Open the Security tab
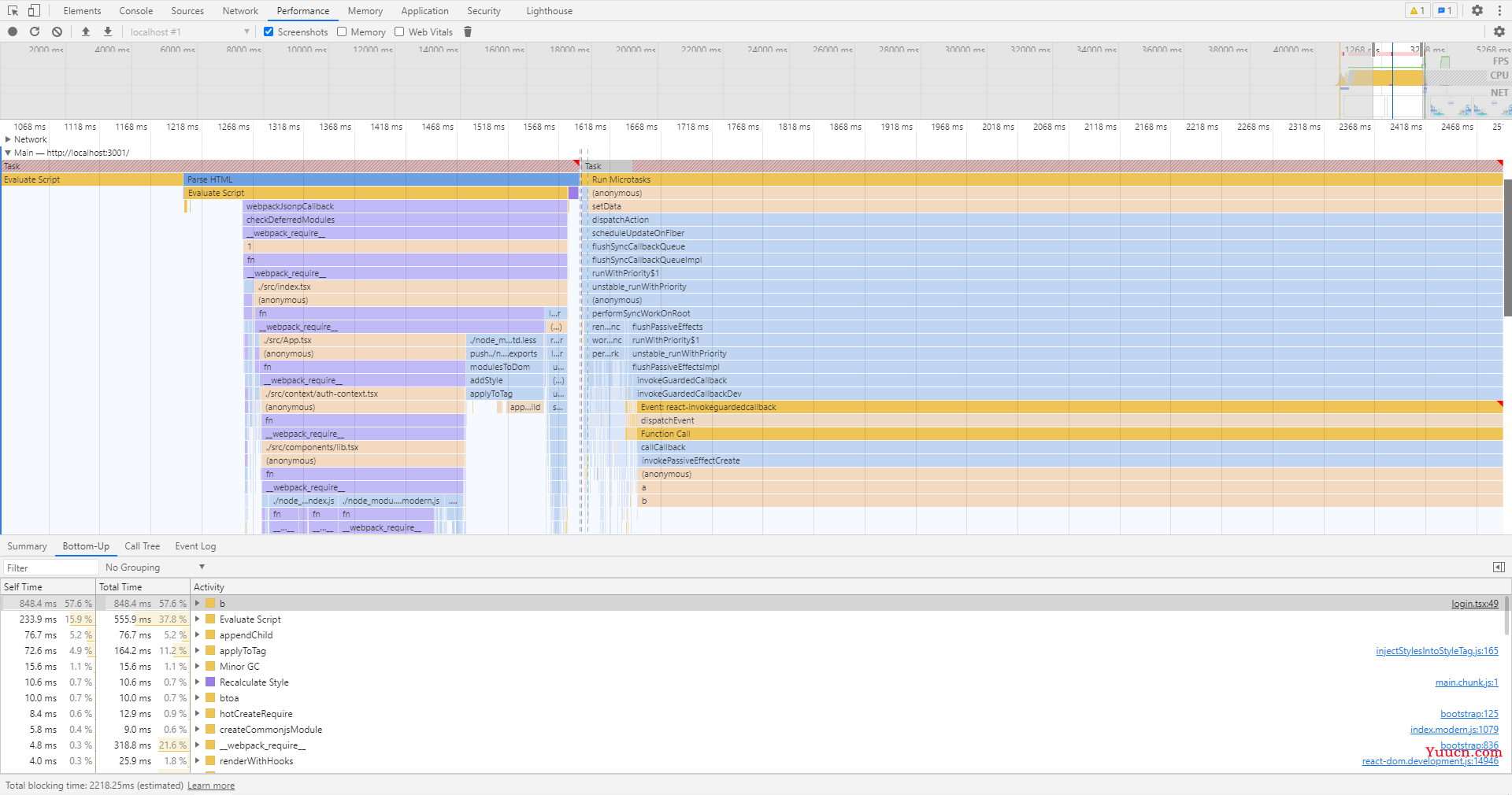This screenshot has width=1512, height=795. click(x=484, y=11)
